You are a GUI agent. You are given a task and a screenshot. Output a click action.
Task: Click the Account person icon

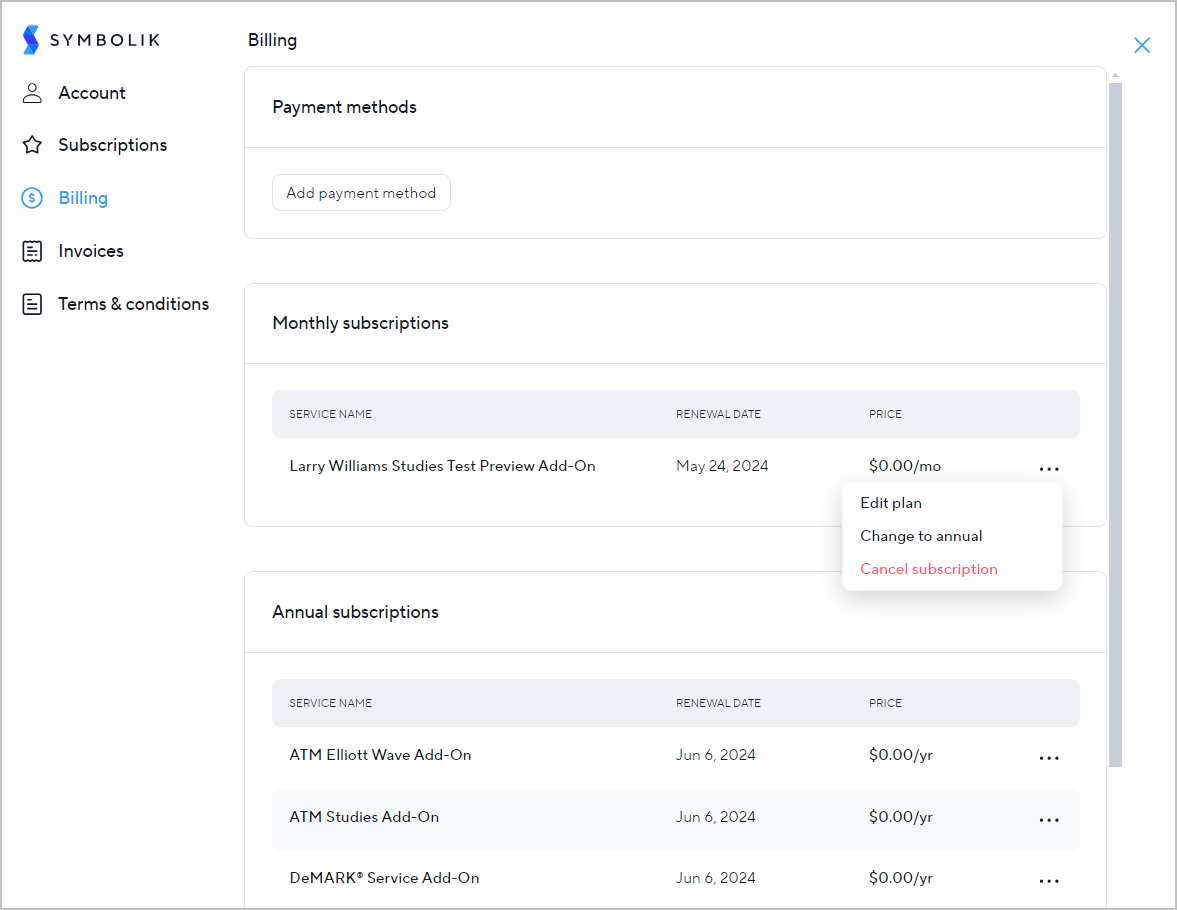tap(32, 93)
